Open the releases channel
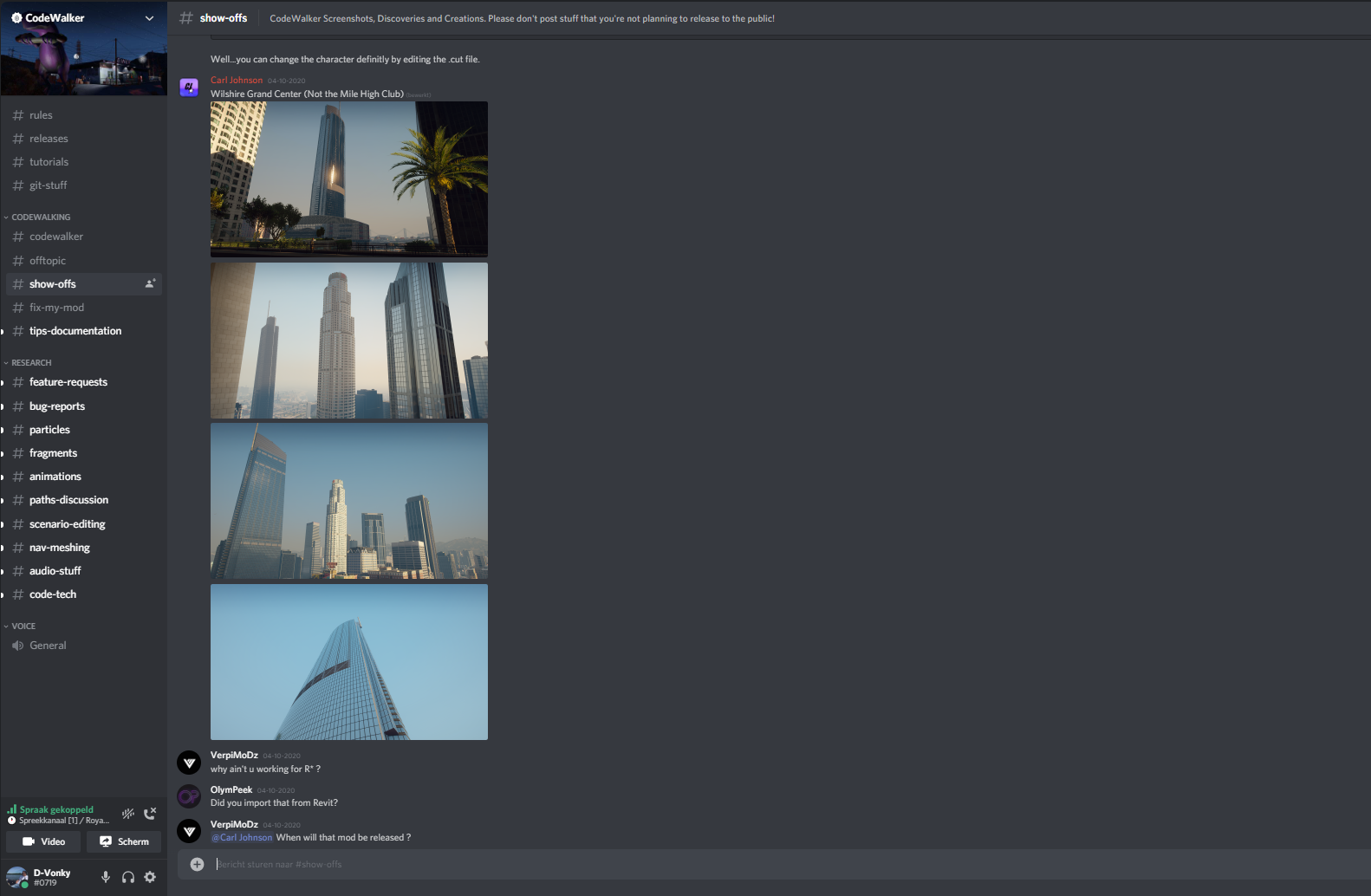1371x896 pixels. click(49, 139)
